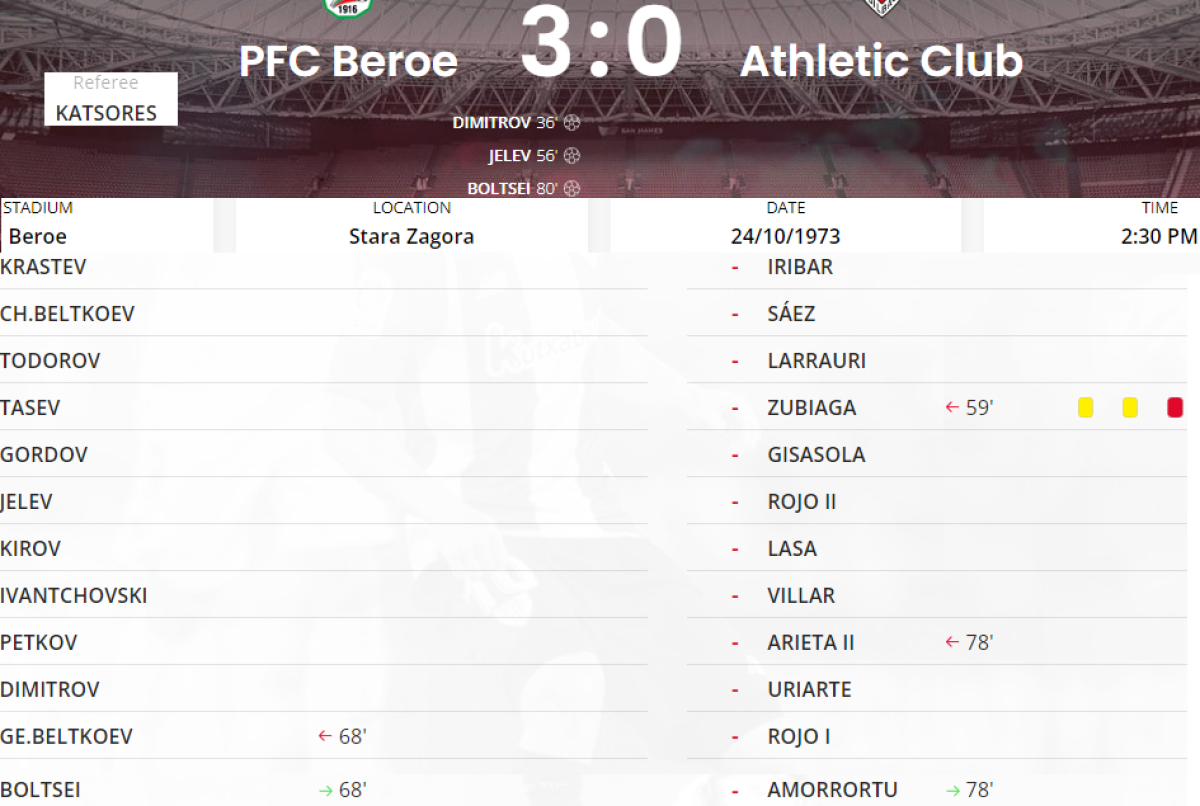Click the first yellow card next to Zubiaga
Screen dimensions: 1200x806
(1085, 408)
